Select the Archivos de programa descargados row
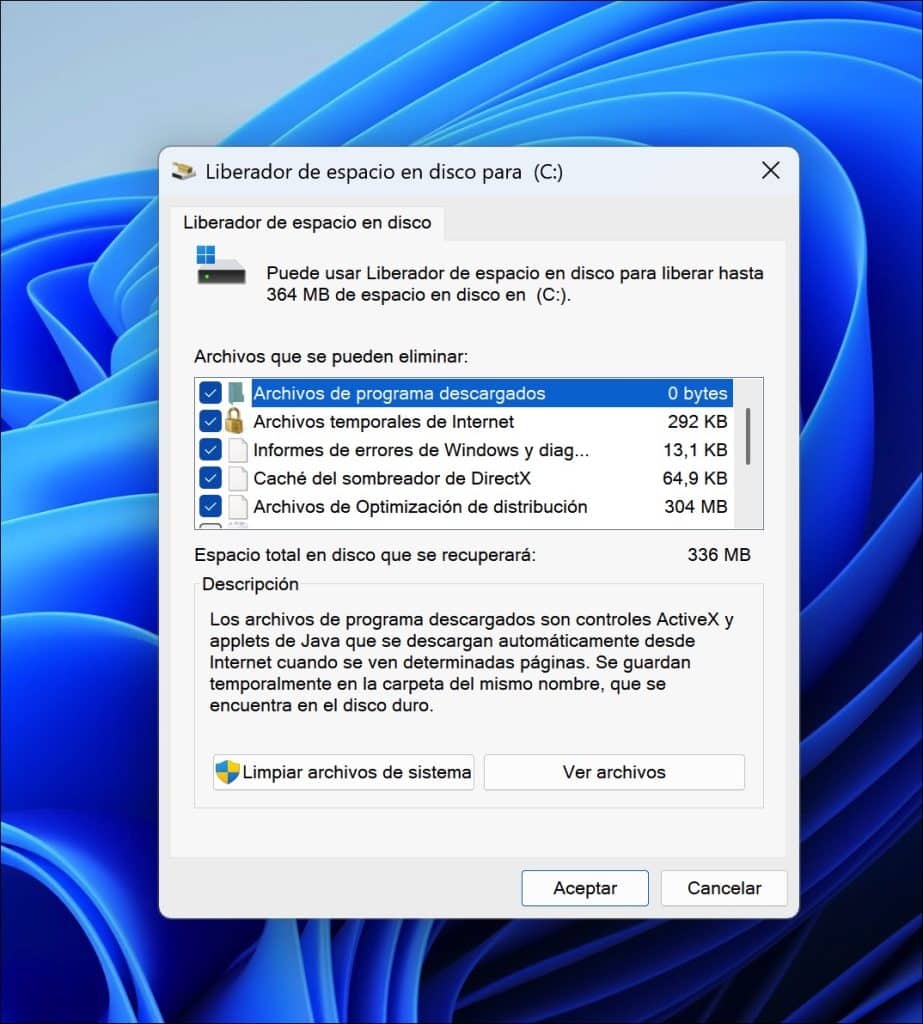923x1024 pixels. pyautogui.click(x=464, y=393)
